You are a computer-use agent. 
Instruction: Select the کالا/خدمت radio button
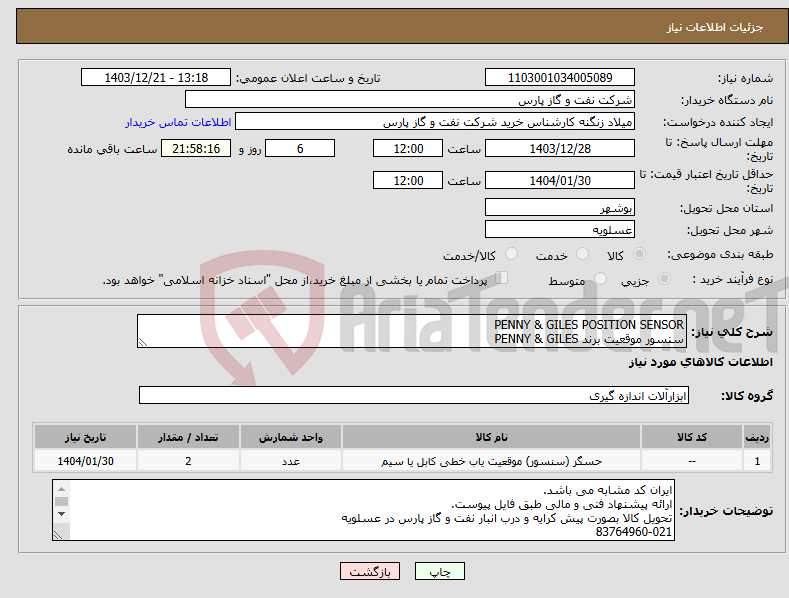point(511,254)
